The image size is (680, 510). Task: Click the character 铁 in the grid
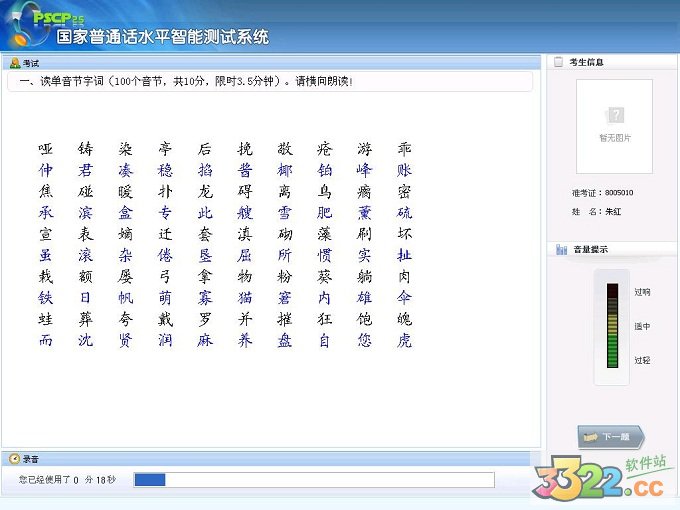coord(46,298)
